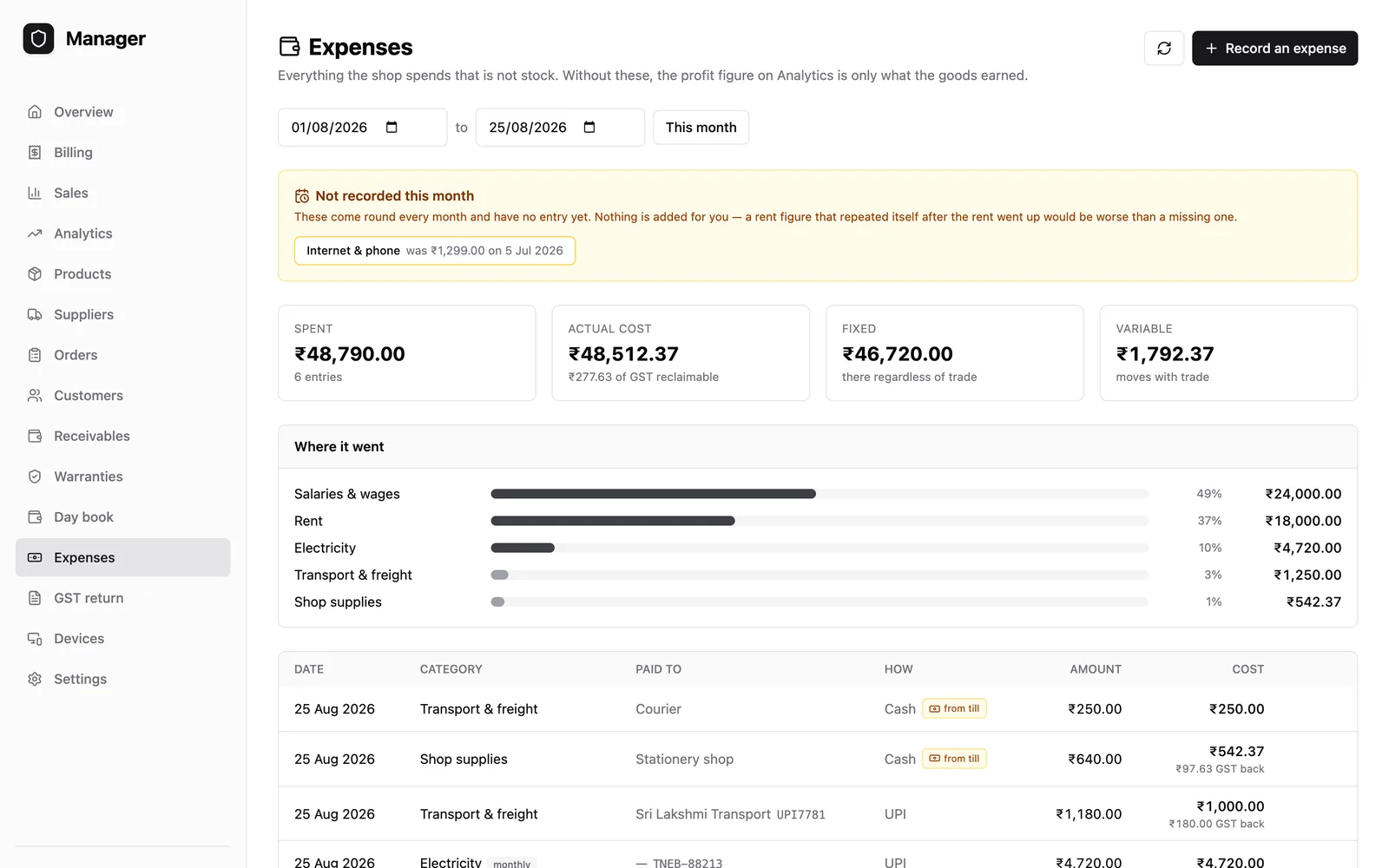Click the Orders clipboard icon

click(35, 355)
